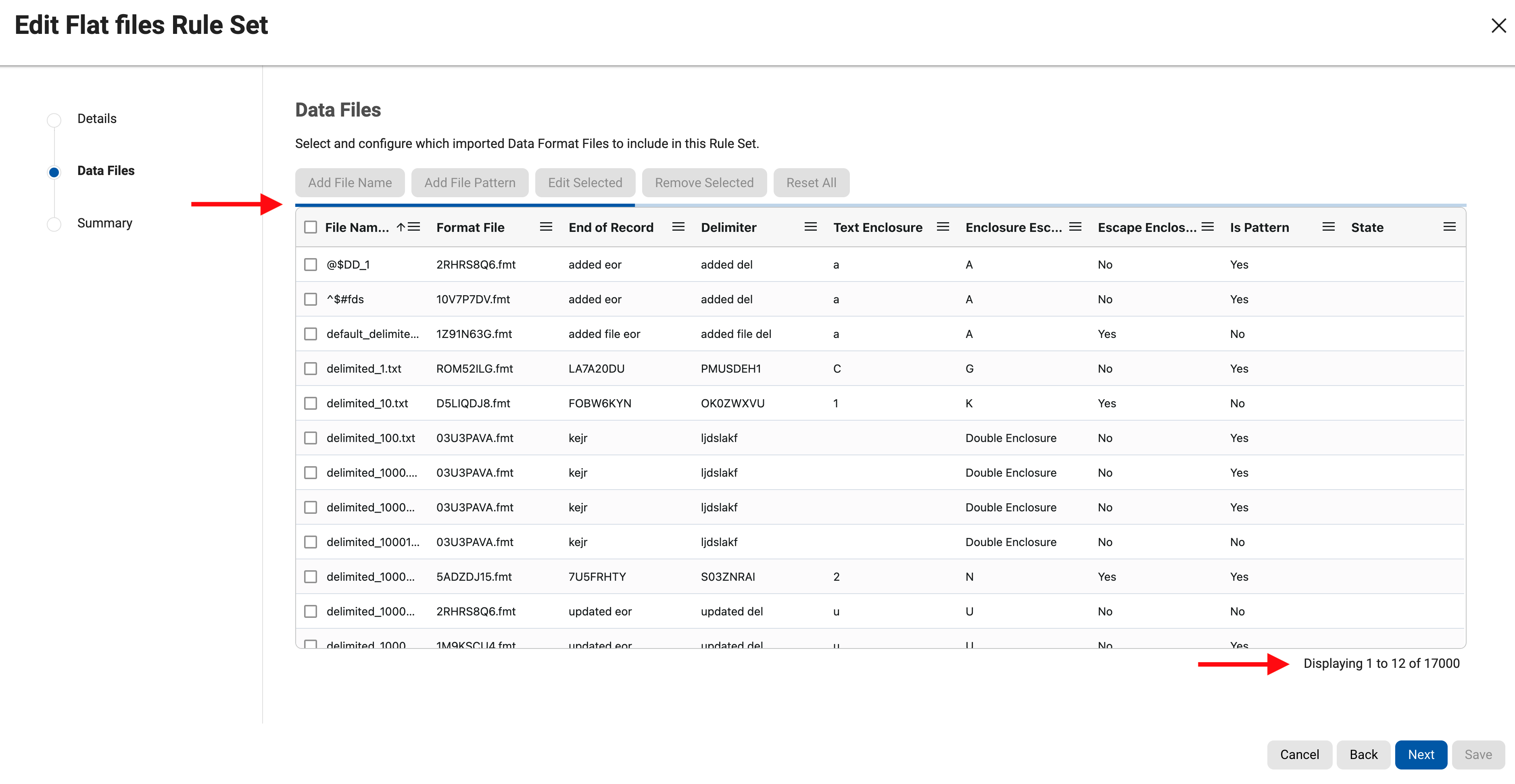Open the Text Enclosure column menu
Image resolution: width=1515 pixels, height=784 pixels.
point(943,226)
